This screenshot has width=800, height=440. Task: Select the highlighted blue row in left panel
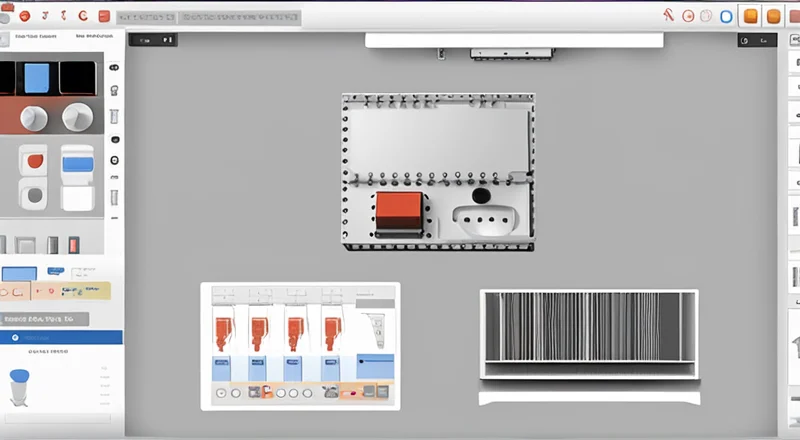[61, 338]
